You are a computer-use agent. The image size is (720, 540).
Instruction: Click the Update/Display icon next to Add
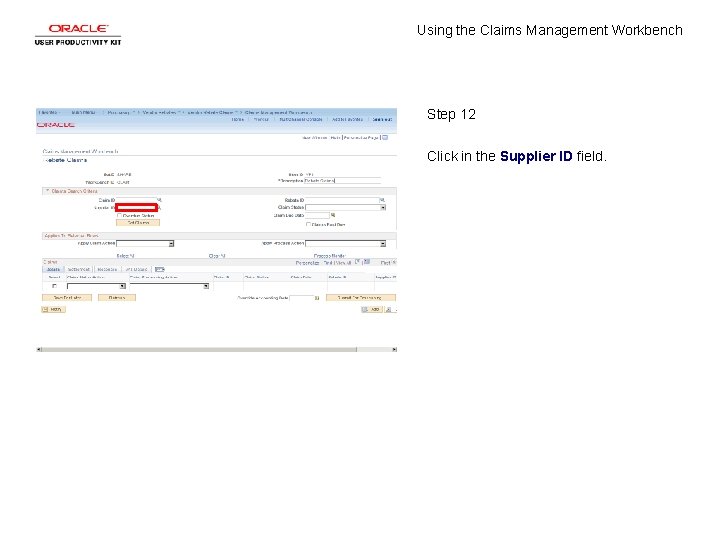pyautogui.click(x=390, y=309)
